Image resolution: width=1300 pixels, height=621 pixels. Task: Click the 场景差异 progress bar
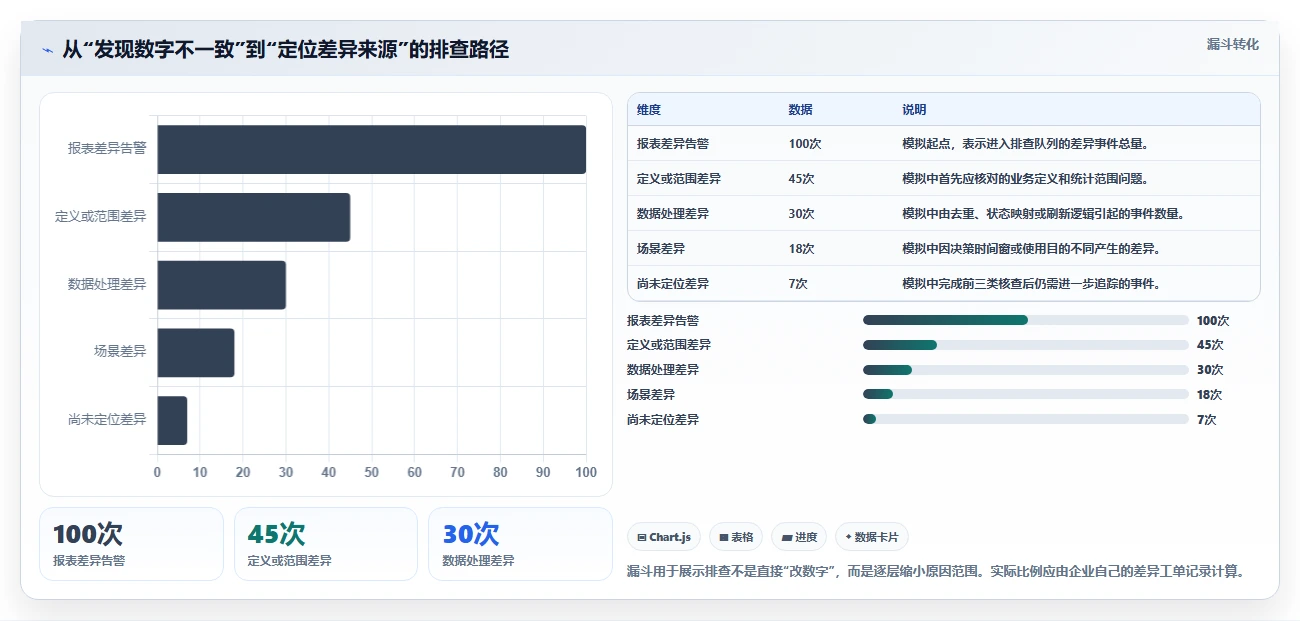click(1025, 394)
